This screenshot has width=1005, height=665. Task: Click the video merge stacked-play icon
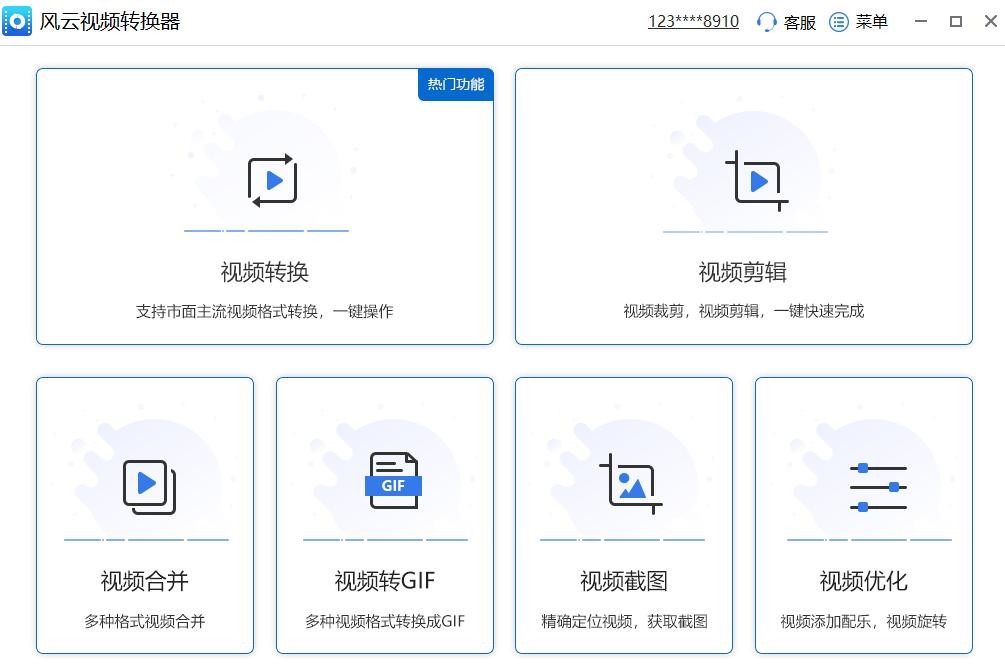[x=149, y=486]
